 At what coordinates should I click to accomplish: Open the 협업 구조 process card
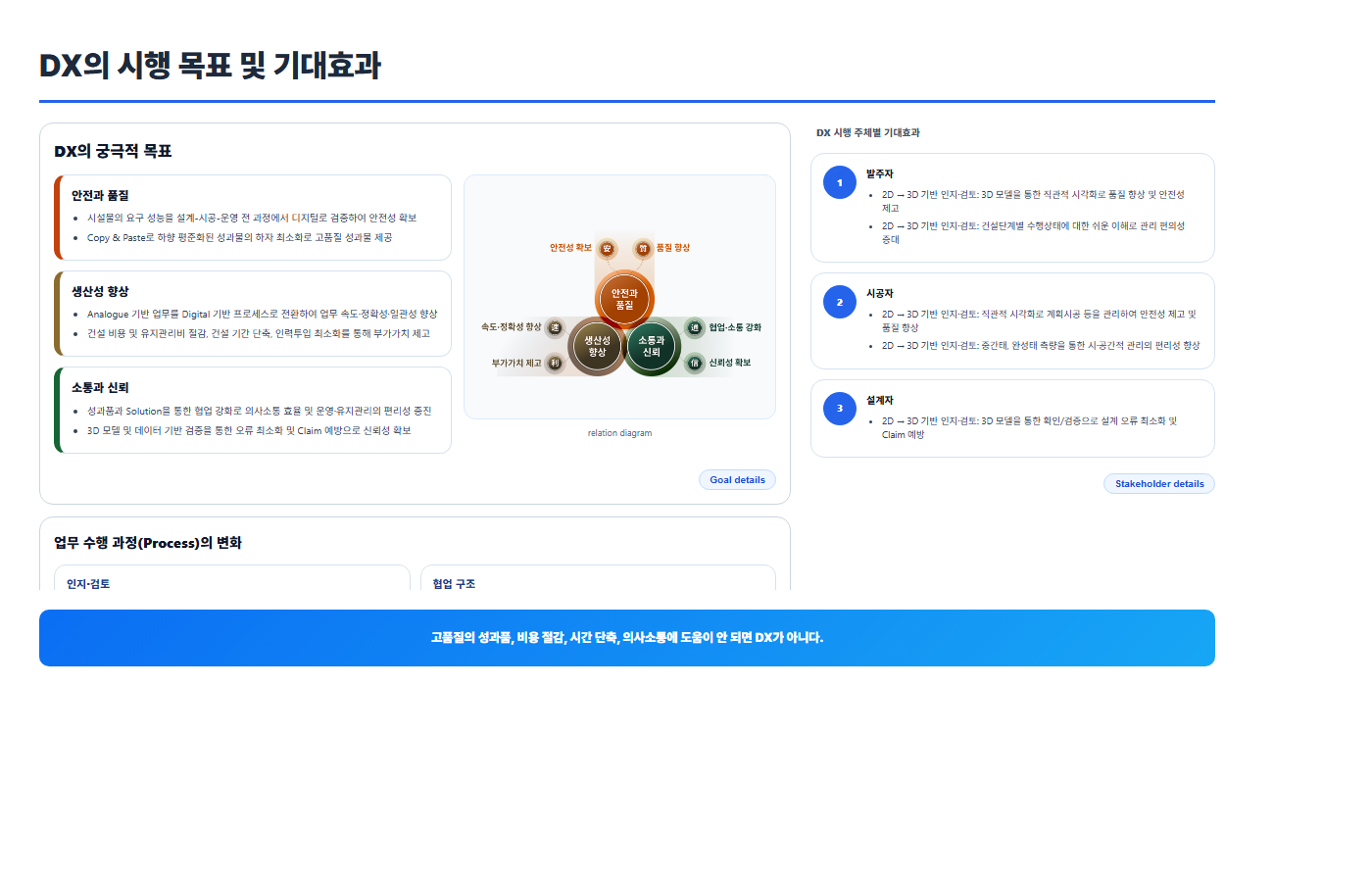[598, 578]
